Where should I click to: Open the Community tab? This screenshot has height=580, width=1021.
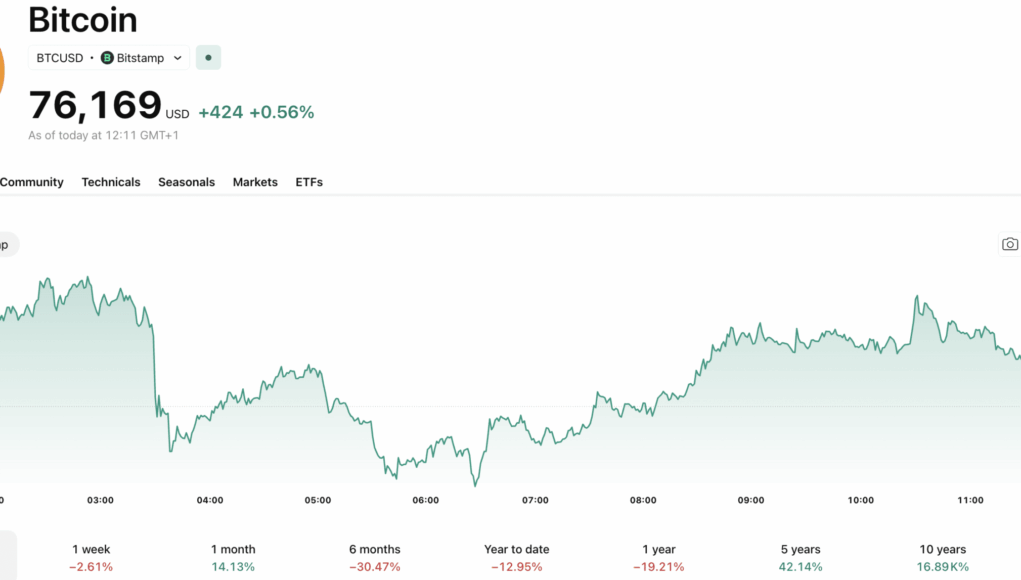tap(32, 182)
